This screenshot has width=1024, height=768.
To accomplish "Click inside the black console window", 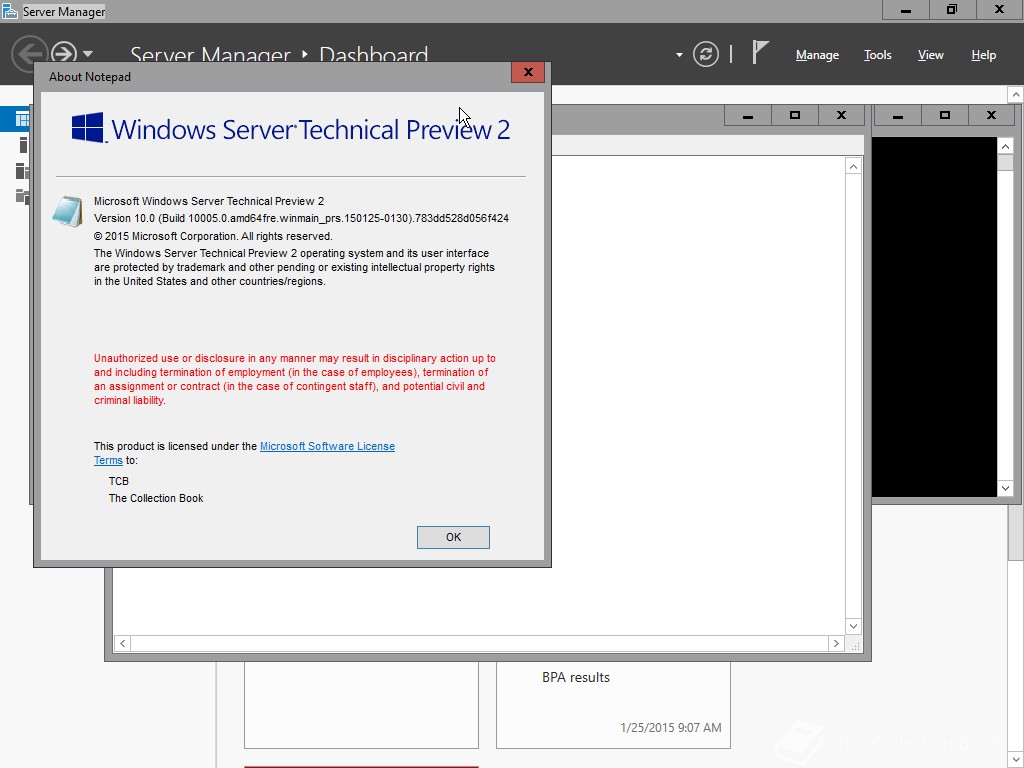I will pyautogui.click(x=935, y=317).
